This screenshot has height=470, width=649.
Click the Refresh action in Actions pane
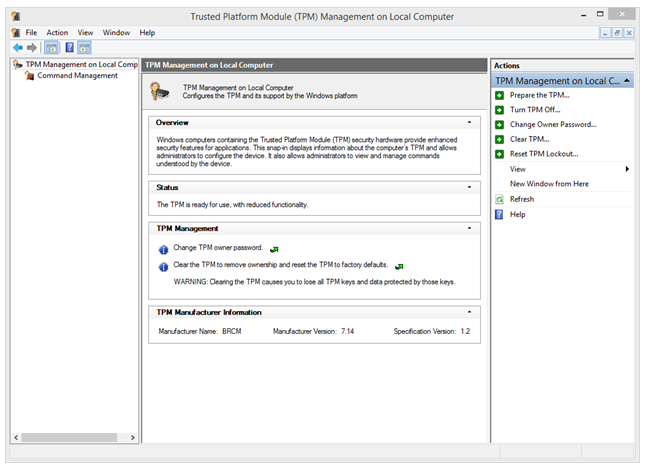point(521,199)
